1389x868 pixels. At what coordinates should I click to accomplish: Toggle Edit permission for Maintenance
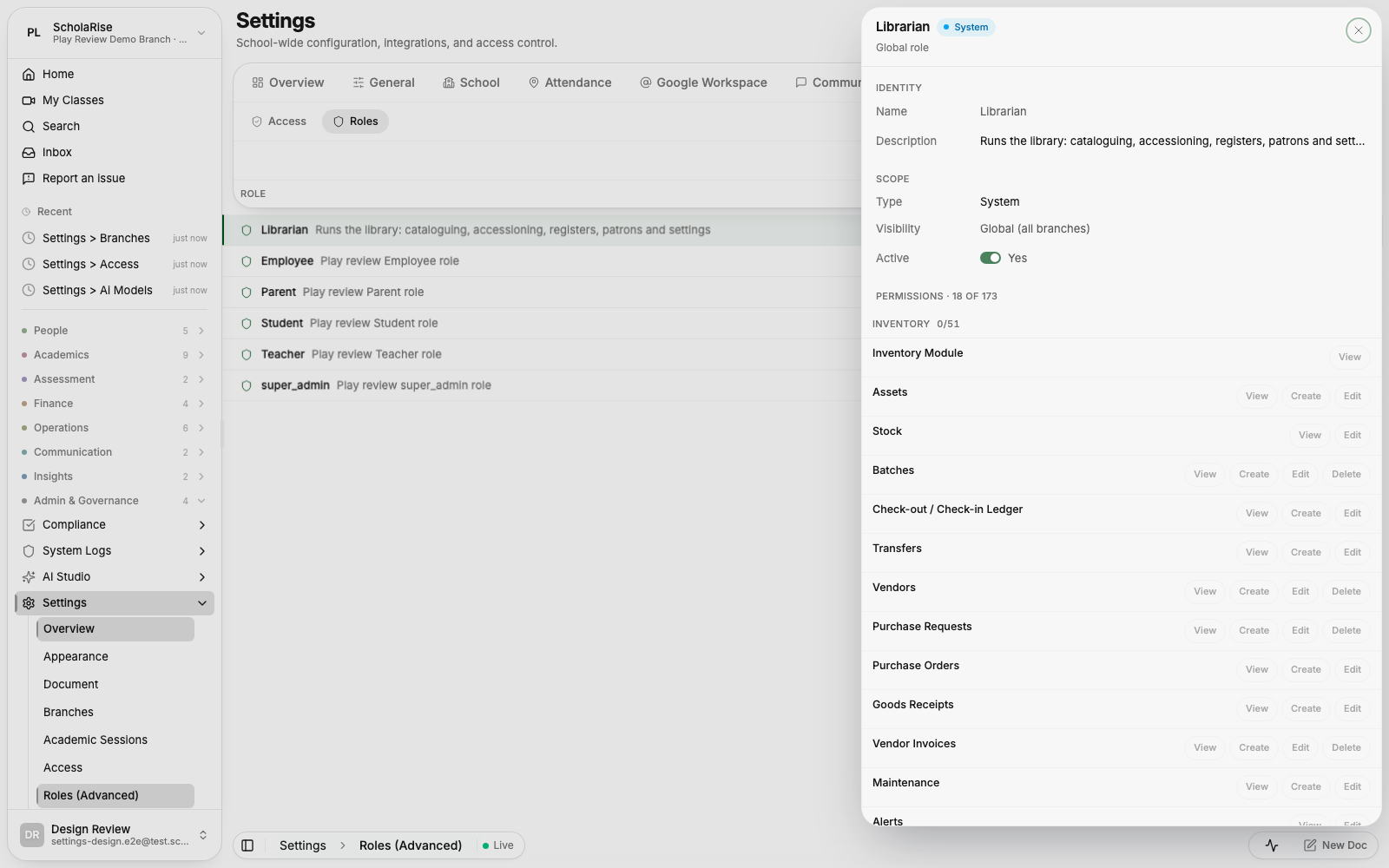tap(1353, 786)
